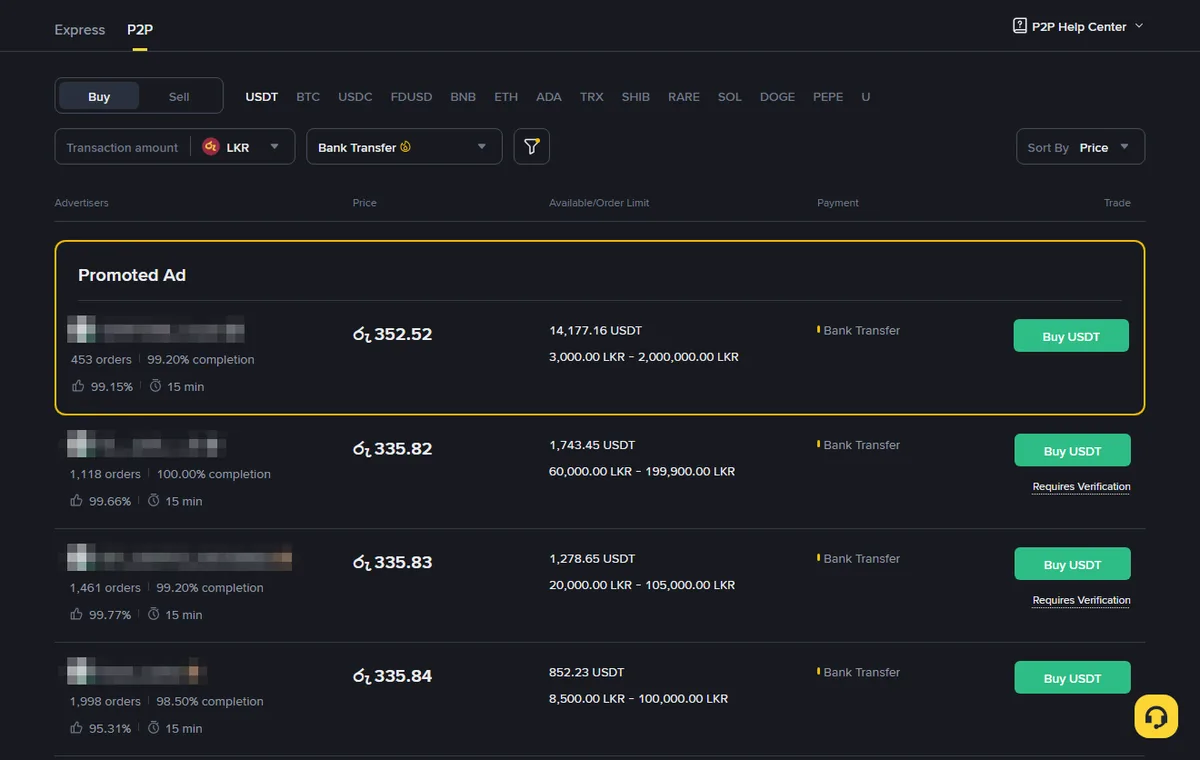Buy USDT at price 335.82

1072,450
